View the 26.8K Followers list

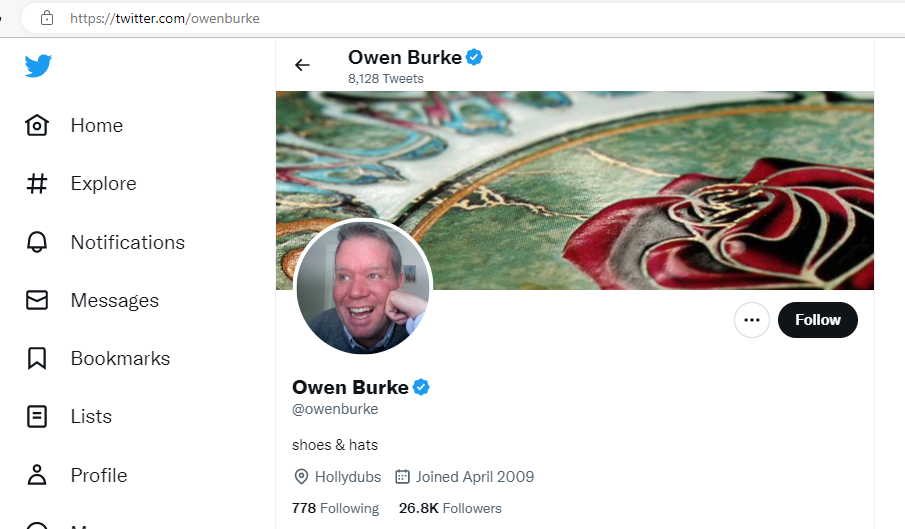tap(450, 508)
